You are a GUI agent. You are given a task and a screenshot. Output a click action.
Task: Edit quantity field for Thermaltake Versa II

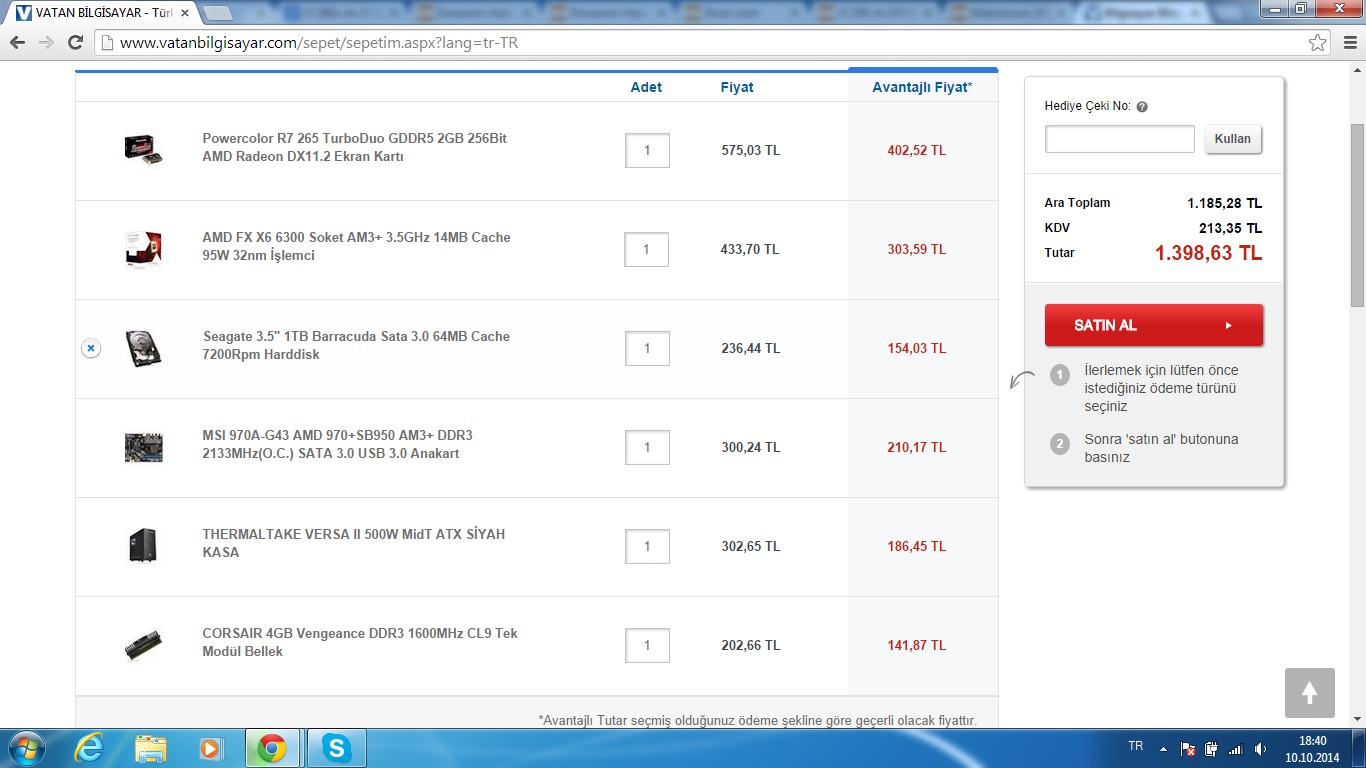(647, 546)
